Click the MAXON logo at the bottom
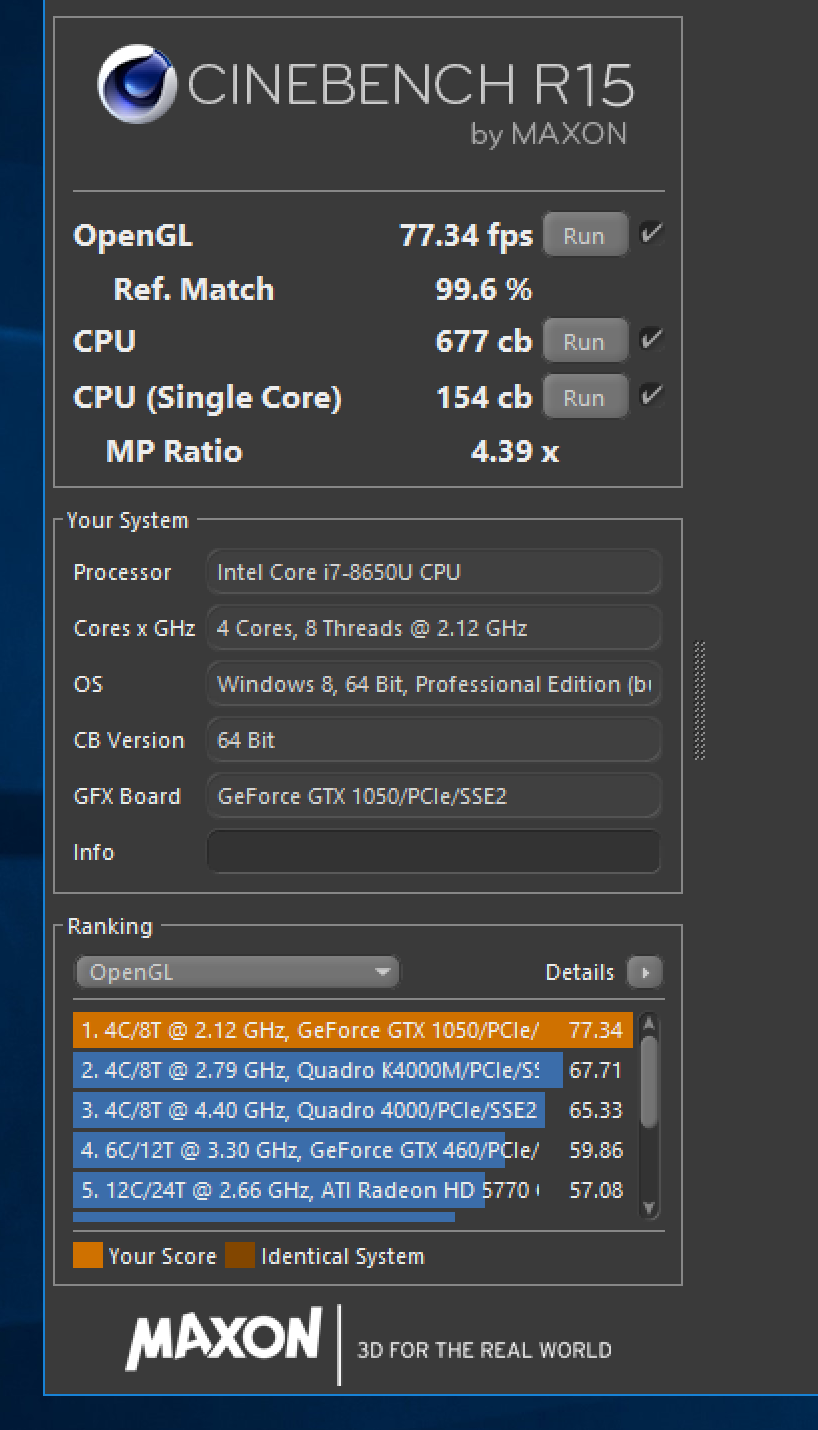This screenshot has width=818, height=1430. click(225, 1338)
